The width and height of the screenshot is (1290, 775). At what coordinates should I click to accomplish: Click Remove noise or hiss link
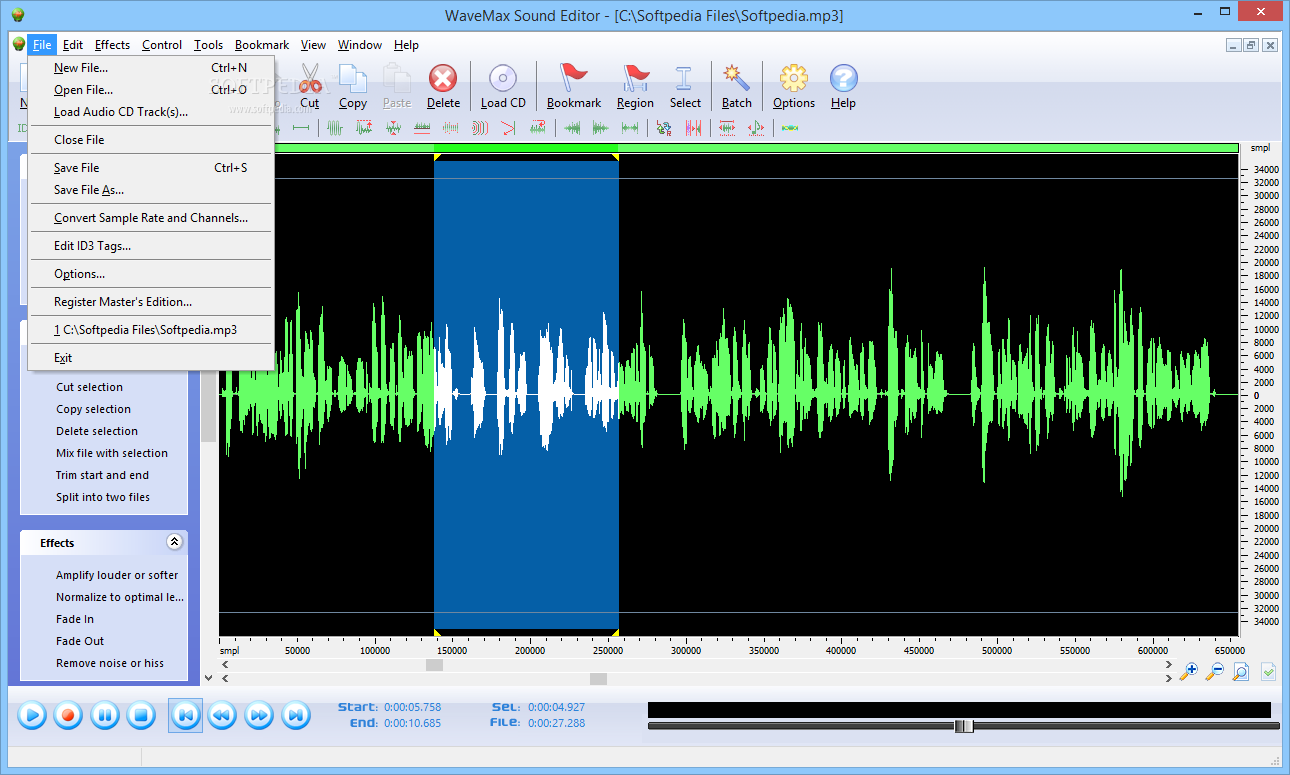pyautogui.click(x=110, y=663)
